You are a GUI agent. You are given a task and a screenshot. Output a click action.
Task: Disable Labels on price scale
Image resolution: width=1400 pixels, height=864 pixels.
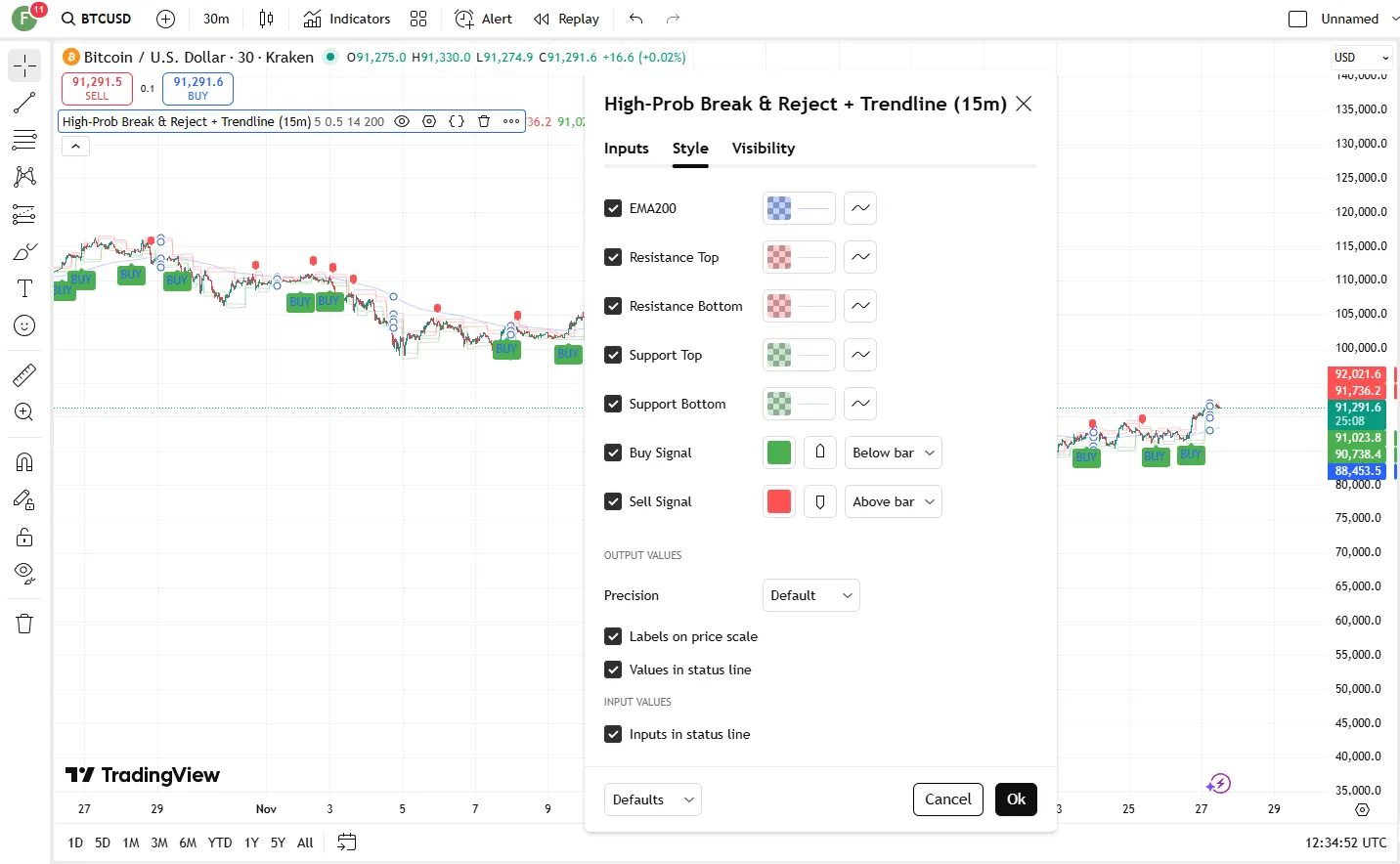(613, 636)
